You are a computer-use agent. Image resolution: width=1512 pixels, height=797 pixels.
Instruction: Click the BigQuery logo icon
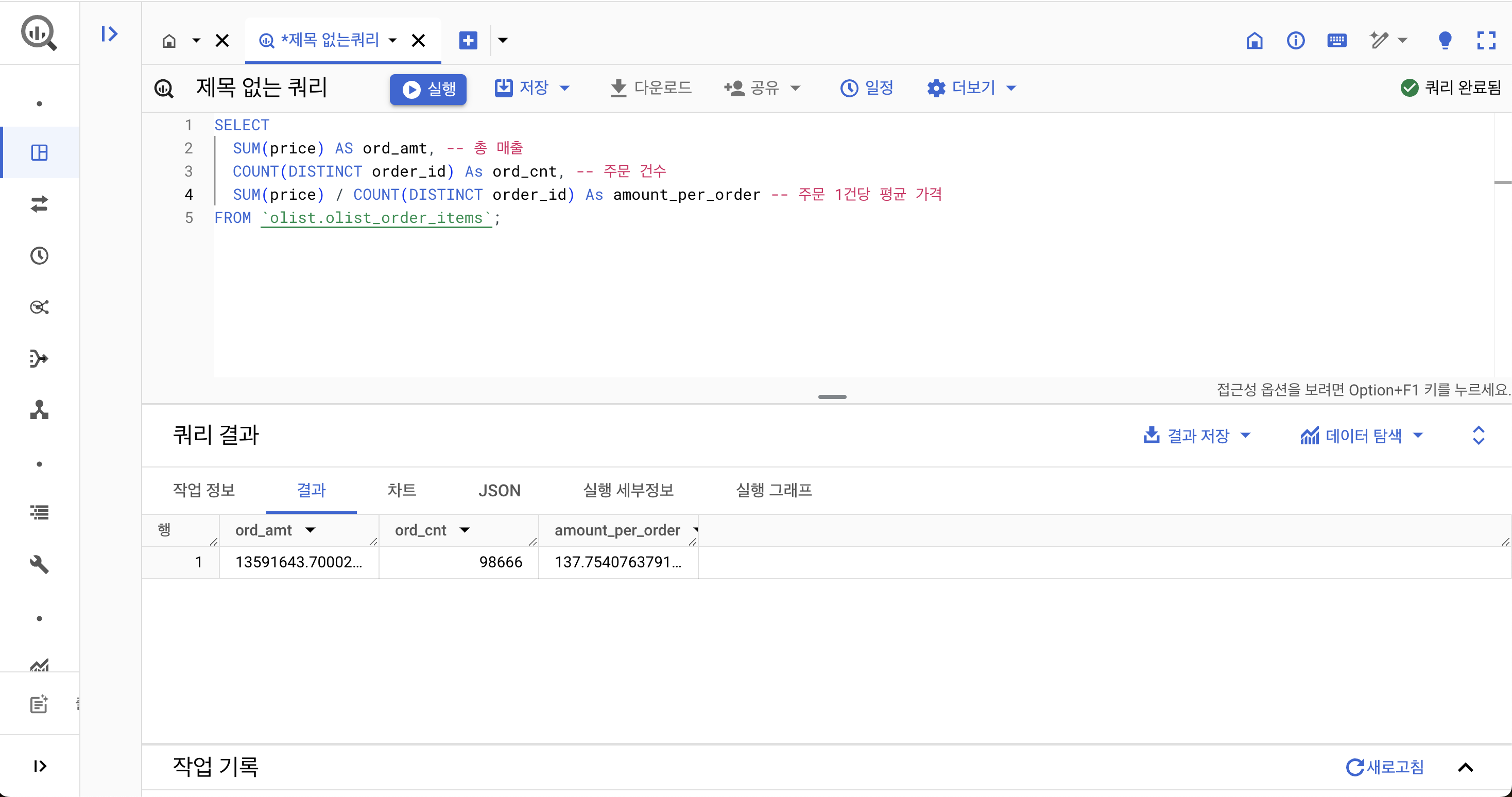pos(39,33)
